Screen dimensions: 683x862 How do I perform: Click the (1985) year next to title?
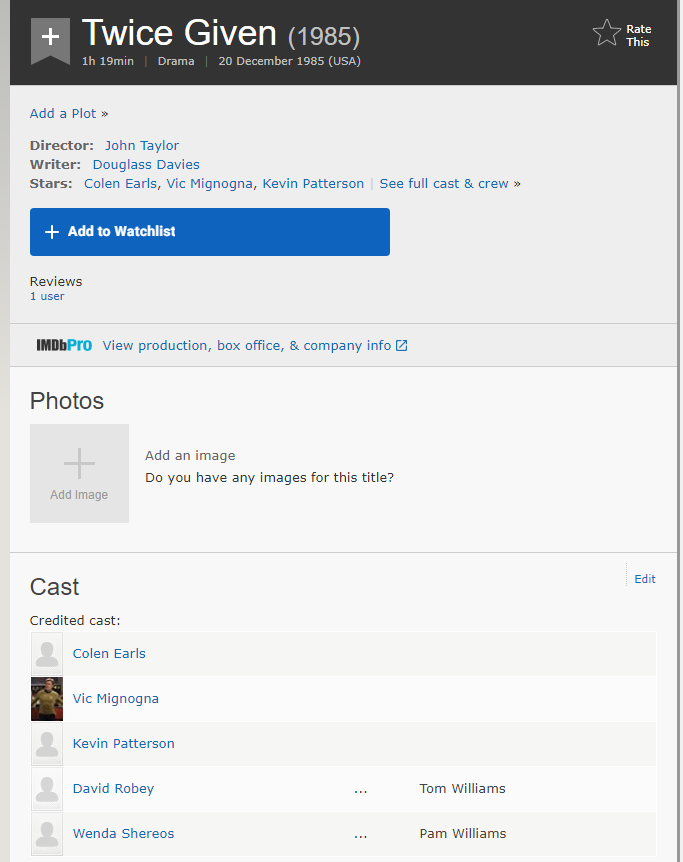coord(324,37)
